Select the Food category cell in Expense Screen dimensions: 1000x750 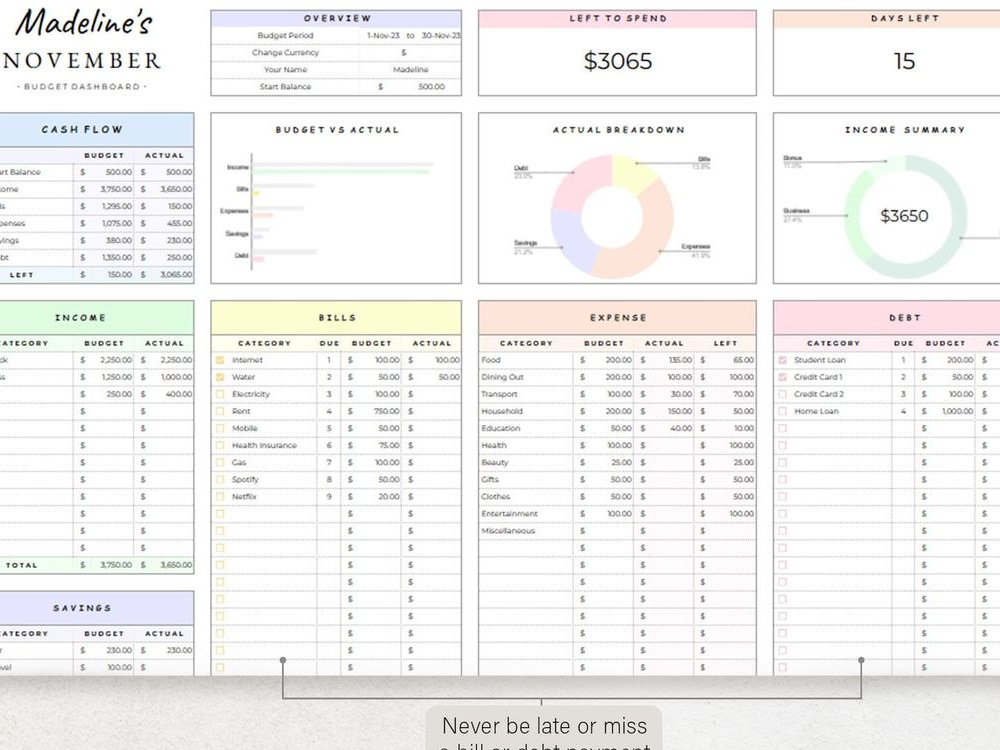coord(526,360)
